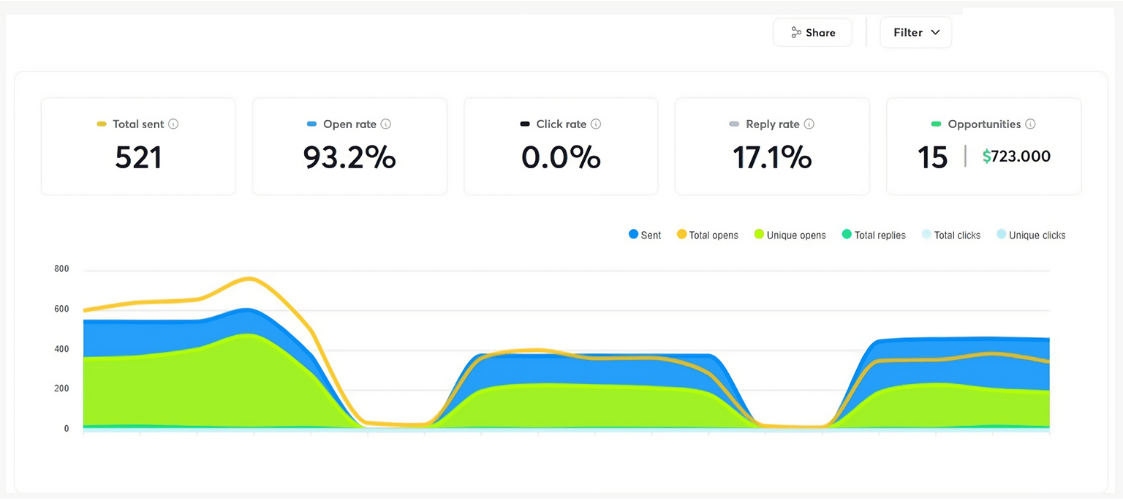Click the Opportunities info icon
Viewport: 1123px width, 500px height.
(1030, 124)
